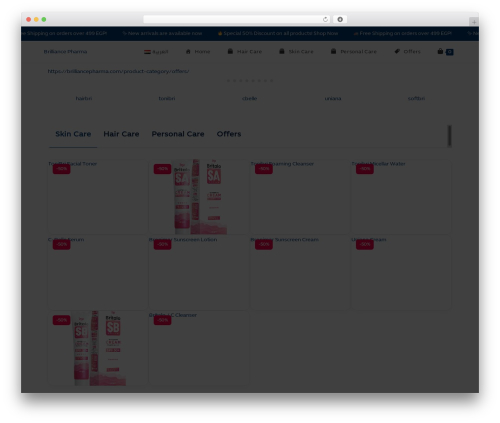This screenshot has width=500, height=423.
Task: Open the Tonibri Micellar Water product title
Action: (x=378, y=164)
